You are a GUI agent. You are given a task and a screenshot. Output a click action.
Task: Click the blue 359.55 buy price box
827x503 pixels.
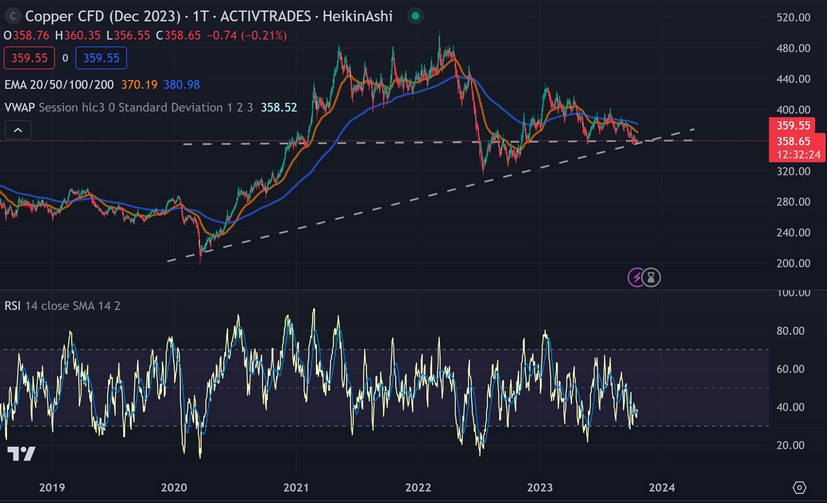click(x=101, y=58)
